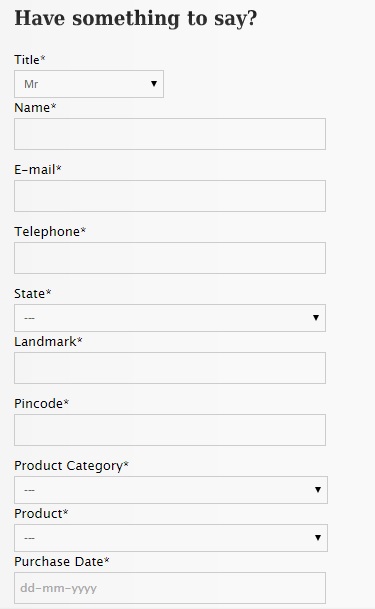Click the E-mail* field label
The width and height of the screenshot is (375, 609).
click(x=38, y=170)
